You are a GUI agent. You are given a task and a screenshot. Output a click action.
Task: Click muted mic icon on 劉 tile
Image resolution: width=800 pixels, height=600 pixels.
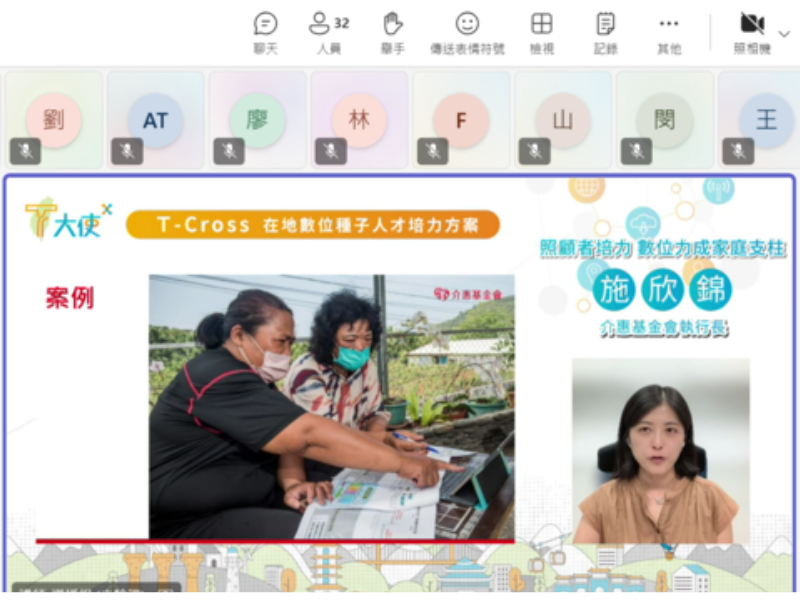(25, 151)
